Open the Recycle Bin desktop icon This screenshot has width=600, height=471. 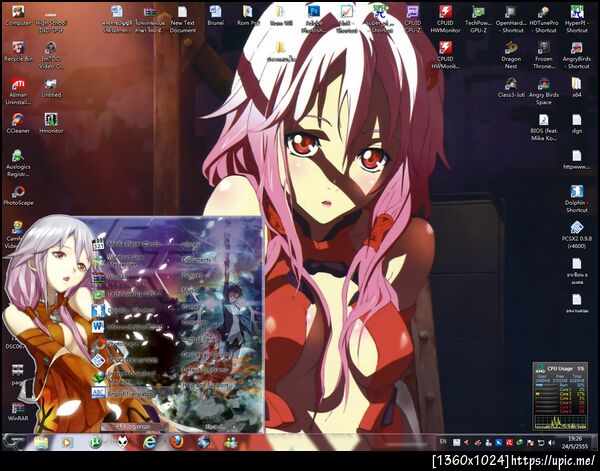[x=18, y=52]
